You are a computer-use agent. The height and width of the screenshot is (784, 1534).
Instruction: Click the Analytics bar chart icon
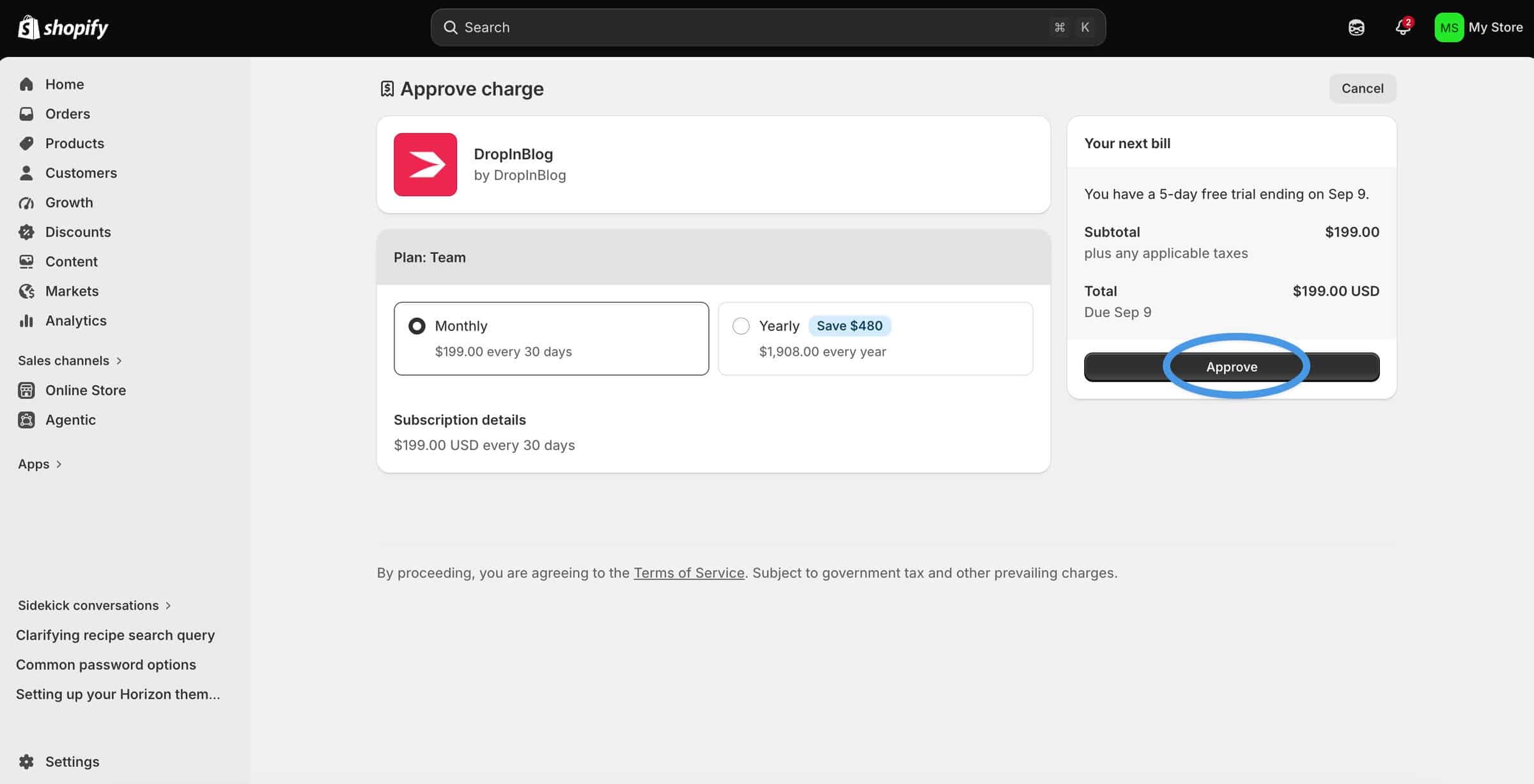point(26,321)
